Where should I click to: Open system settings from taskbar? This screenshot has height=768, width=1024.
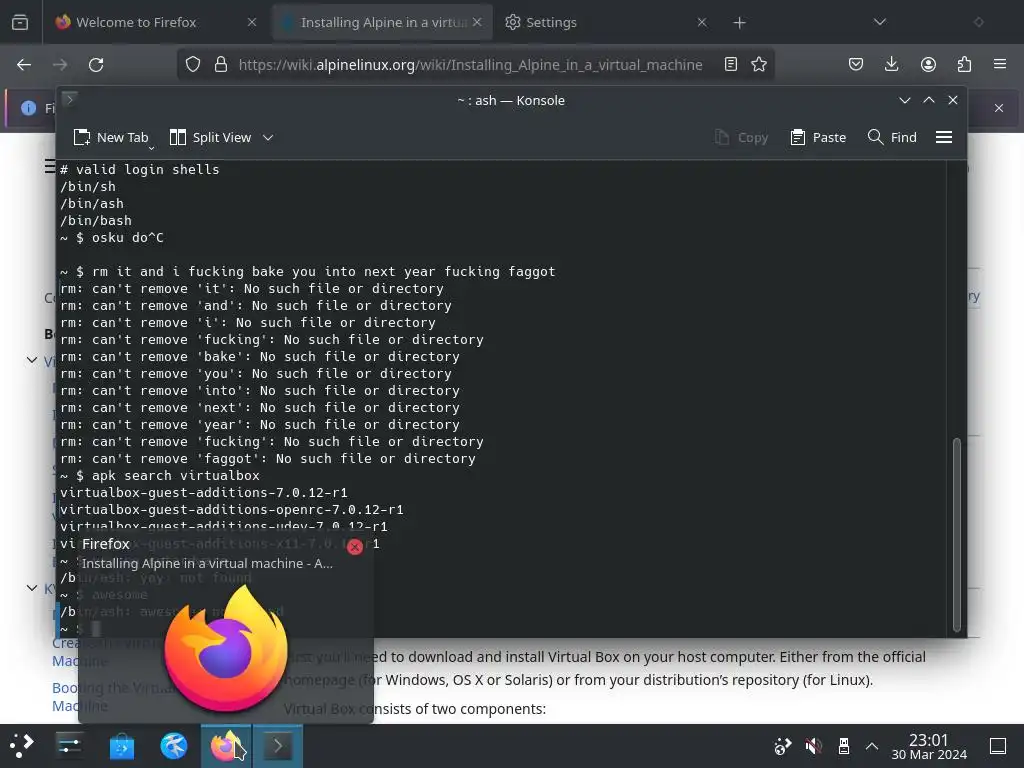coord(69,746)
